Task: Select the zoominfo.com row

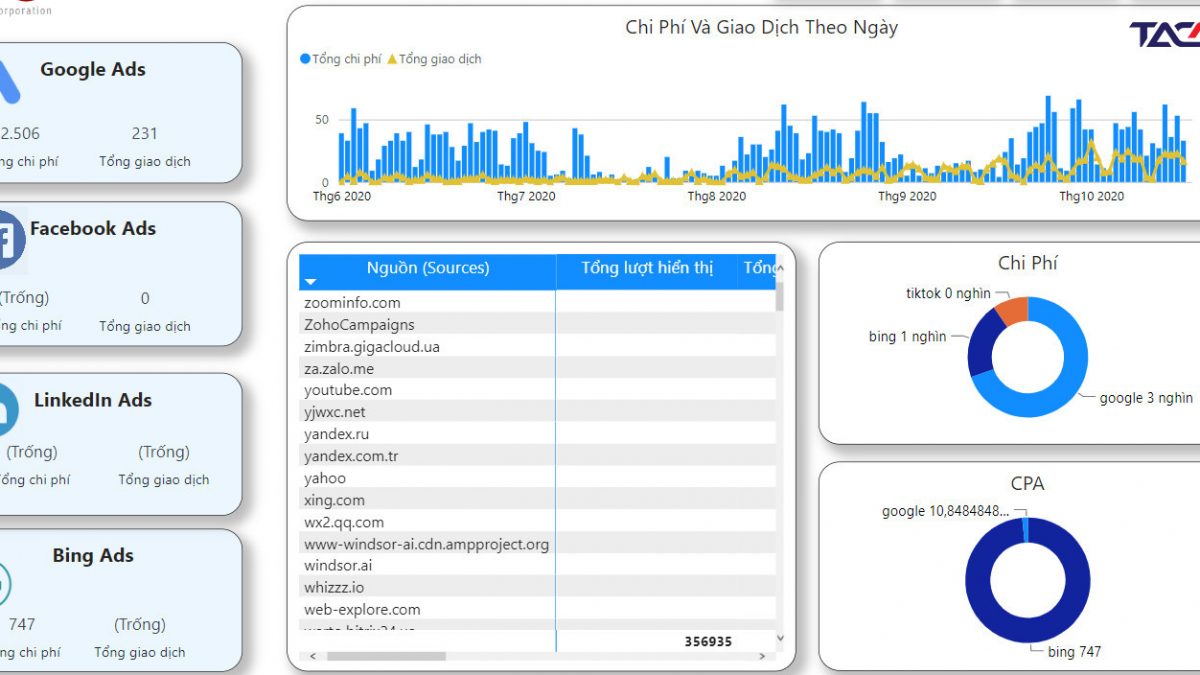Action: tap(538, 302)
